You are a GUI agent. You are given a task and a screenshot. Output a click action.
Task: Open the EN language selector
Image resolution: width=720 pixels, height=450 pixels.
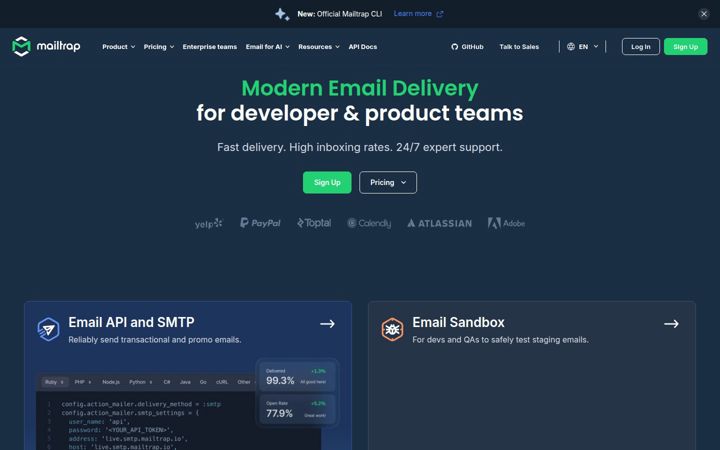click(582, 47)
